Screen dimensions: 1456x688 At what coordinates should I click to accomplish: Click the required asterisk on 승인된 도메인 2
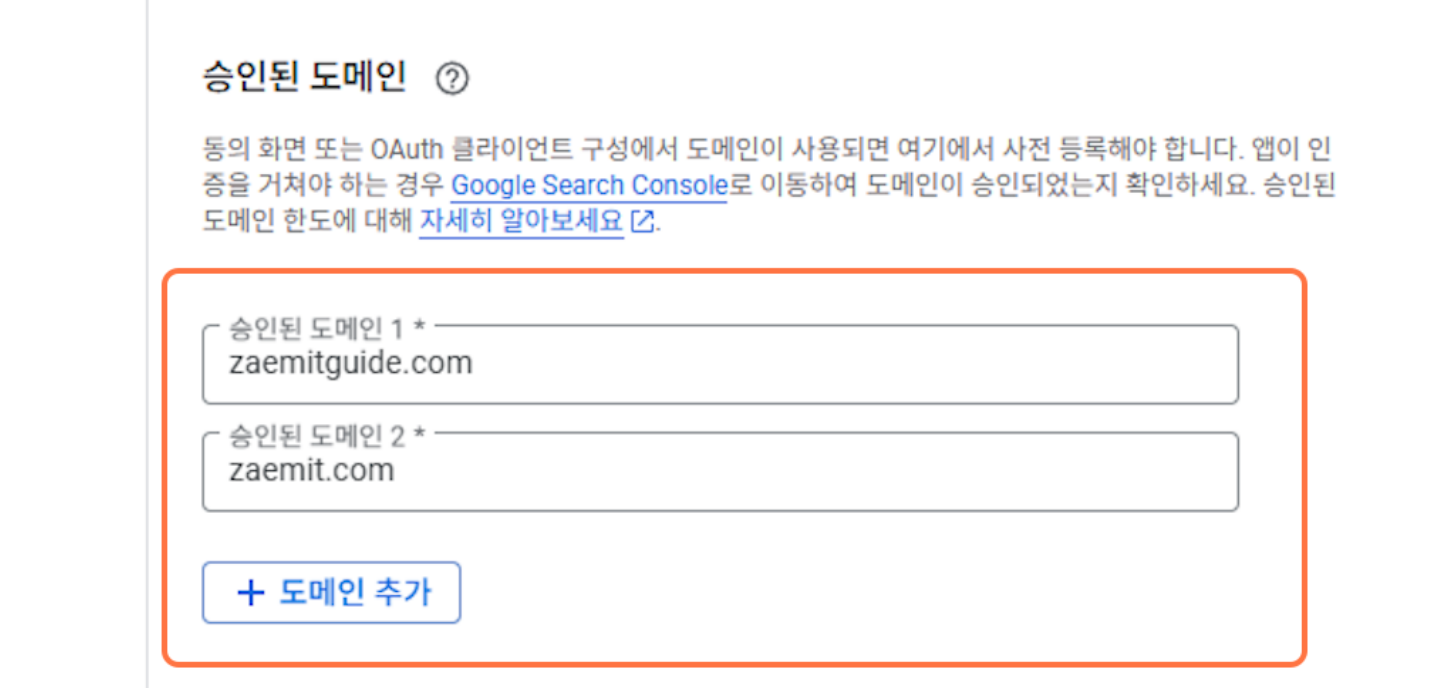(420, 435)
